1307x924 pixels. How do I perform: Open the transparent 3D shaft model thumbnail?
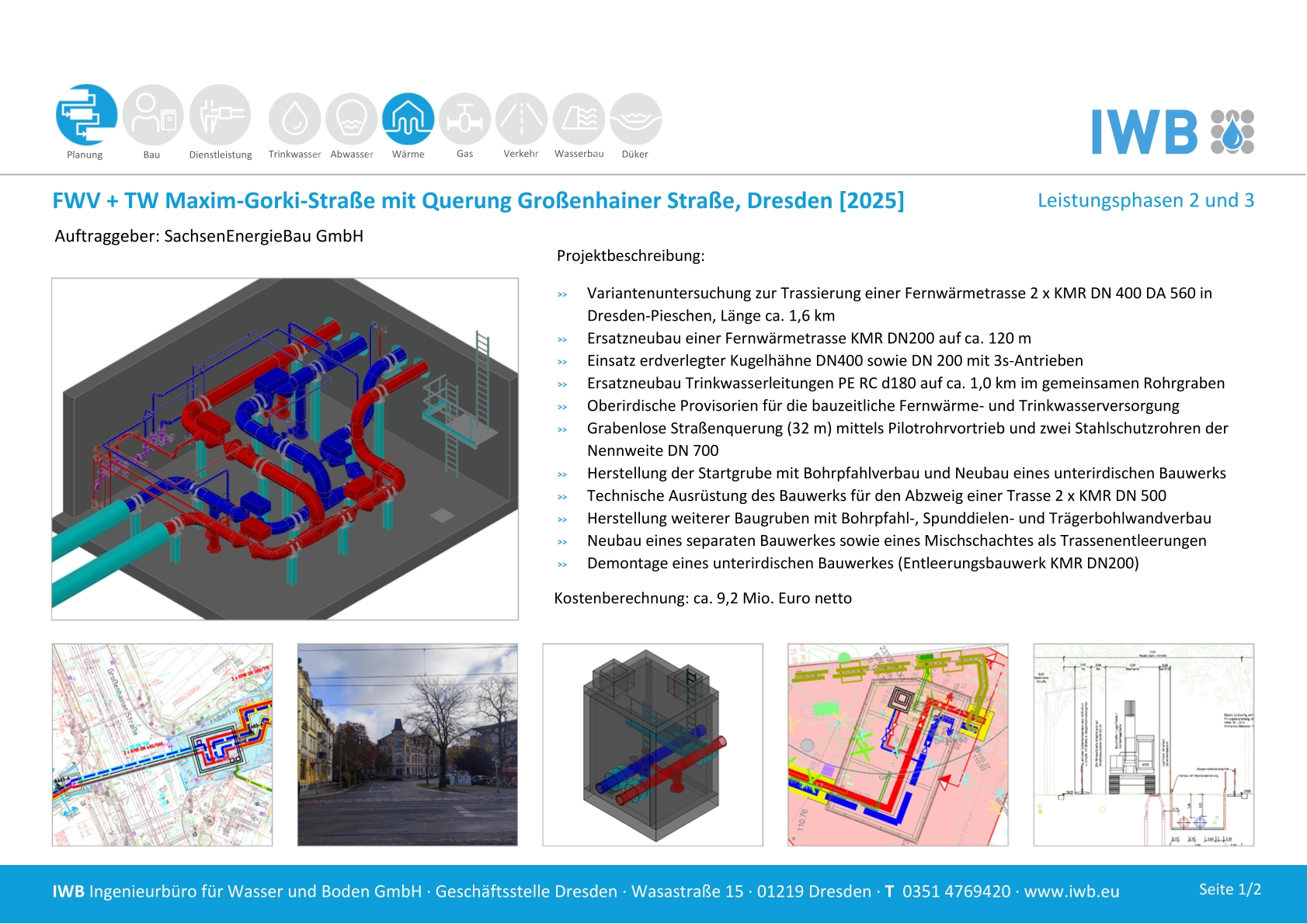pos(652,745)
